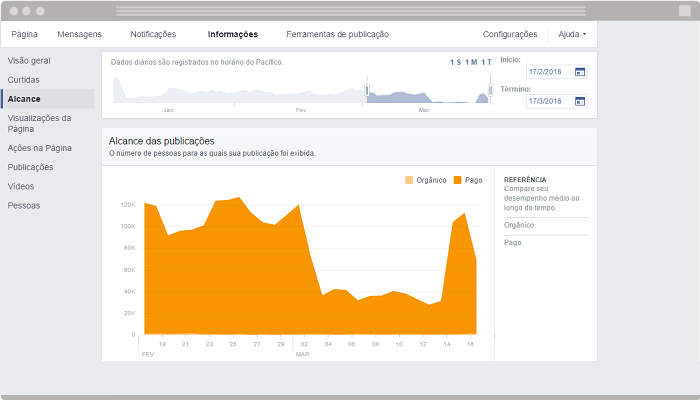Viewport: 700px width, 400px height.
Task: Open the Ajuda dropdown menu
Action: click(x=572, y=34)
